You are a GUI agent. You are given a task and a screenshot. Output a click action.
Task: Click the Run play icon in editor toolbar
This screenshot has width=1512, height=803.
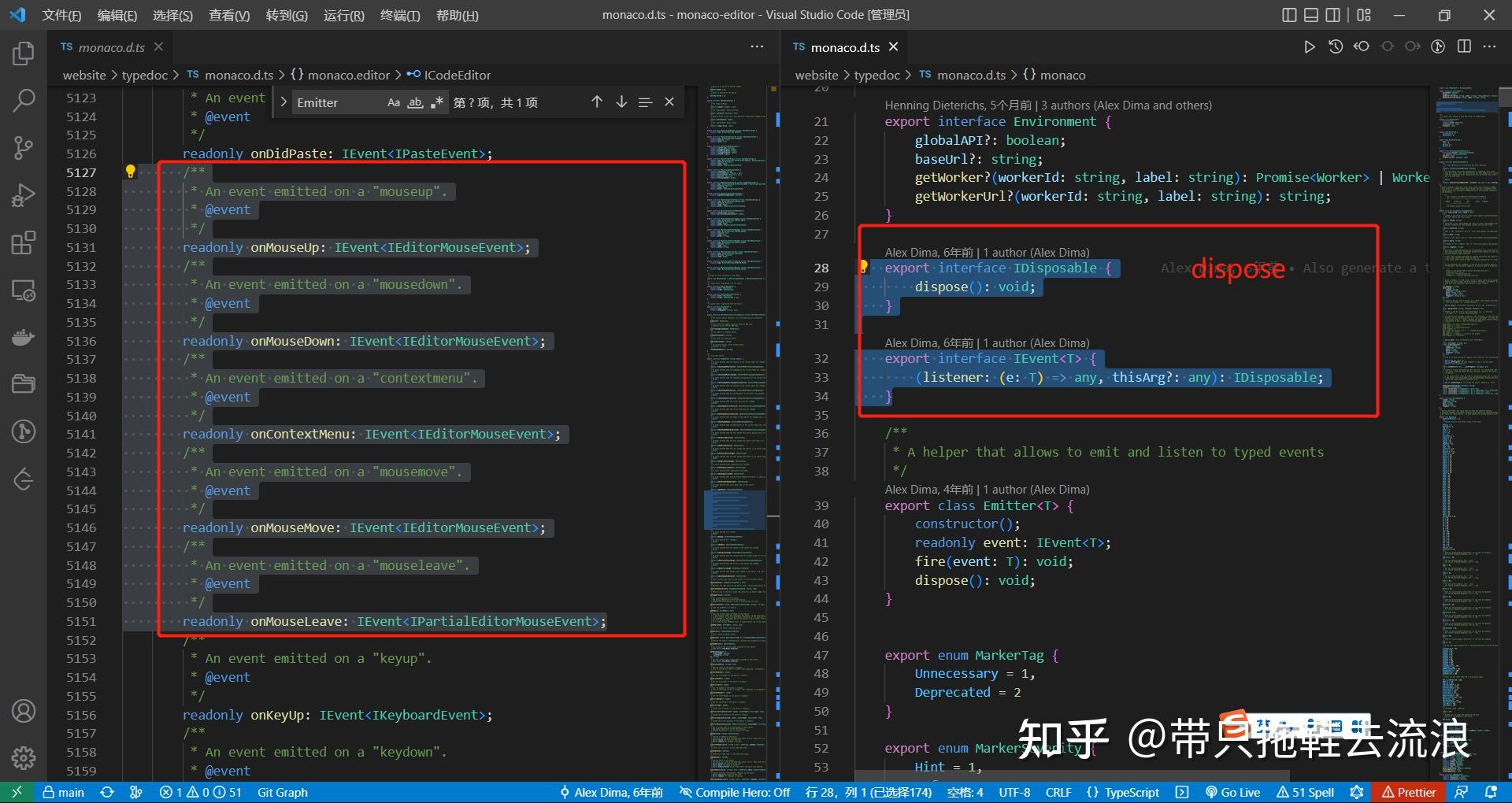coord(1309,47)
